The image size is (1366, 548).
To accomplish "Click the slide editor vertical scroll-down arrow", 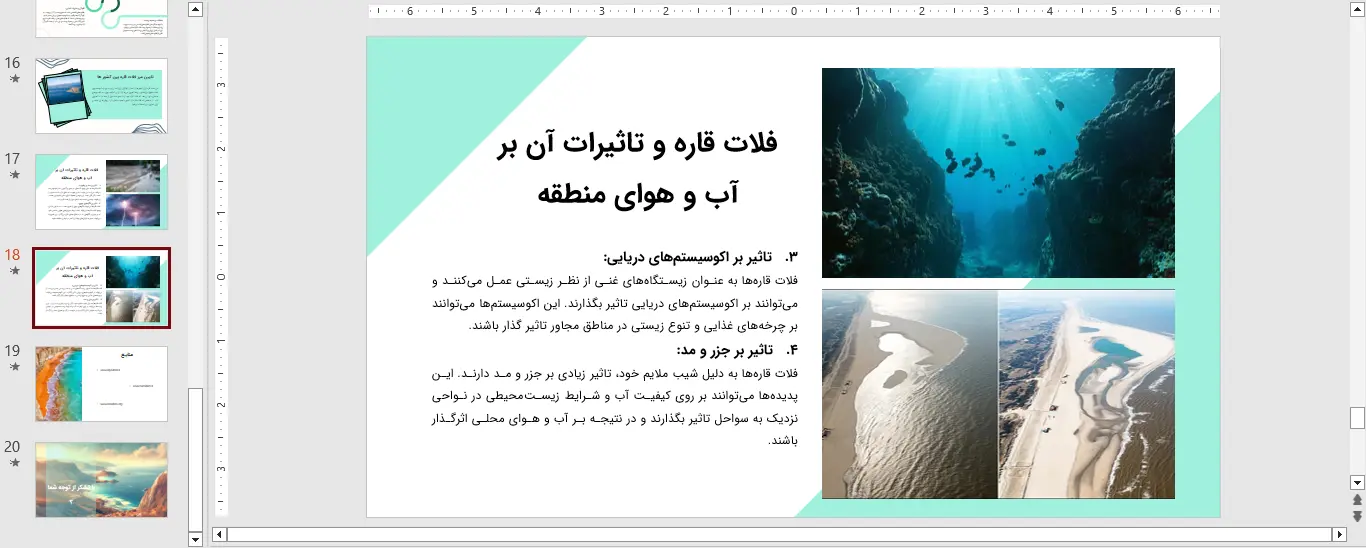I will tap(1357, 482).
